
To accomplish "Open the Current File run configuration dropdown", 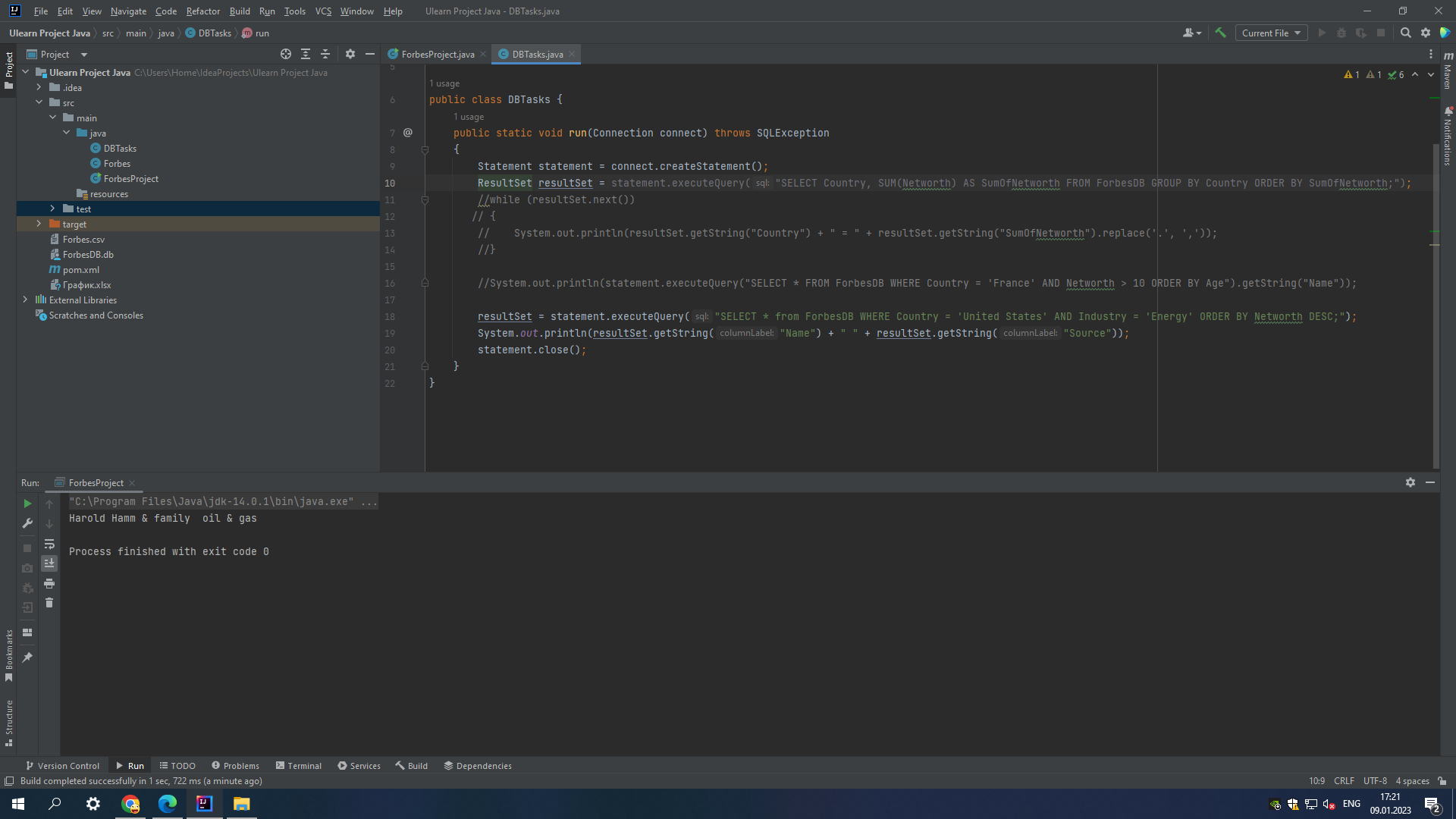I will point(1271,33).
